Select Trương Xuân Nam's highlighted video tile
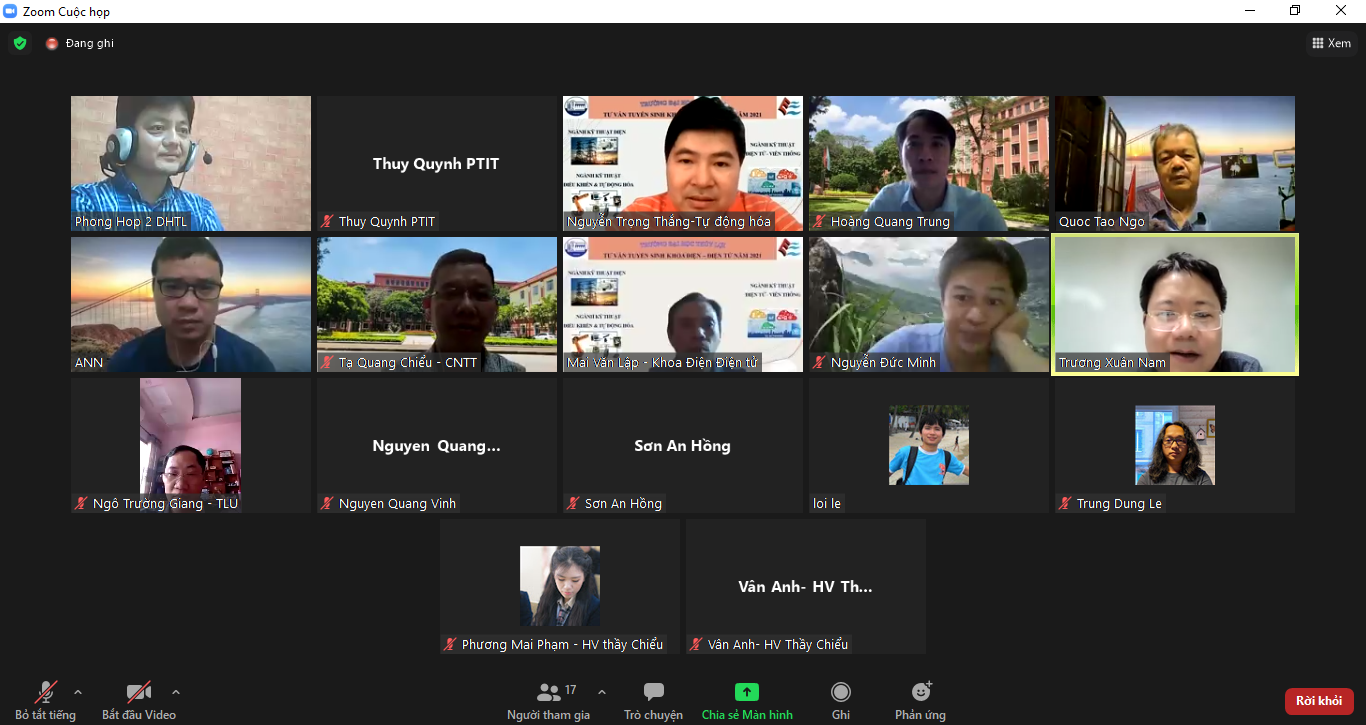 [x=1174, y=304]
